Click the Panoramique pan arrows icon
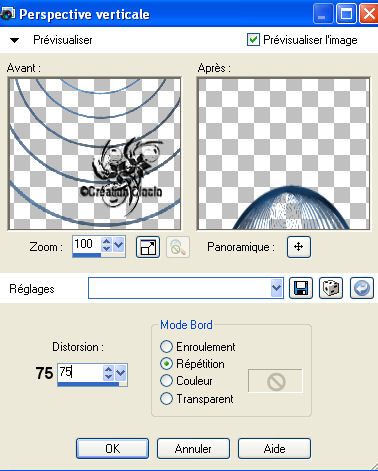 click(299, 247)
